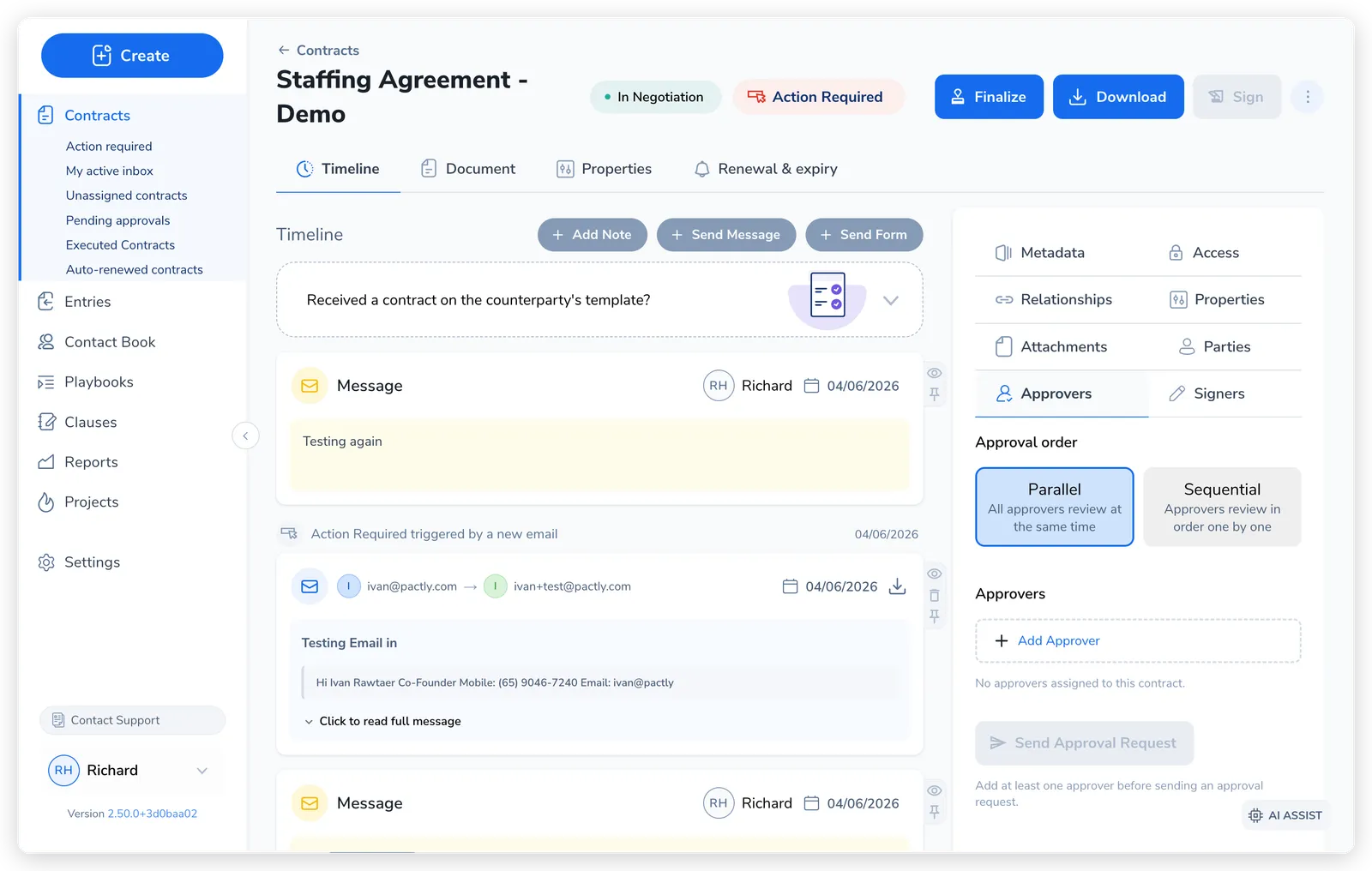1372x871 pixels.
Task: Switch to the Timeline tab
Action: point(338,170)
